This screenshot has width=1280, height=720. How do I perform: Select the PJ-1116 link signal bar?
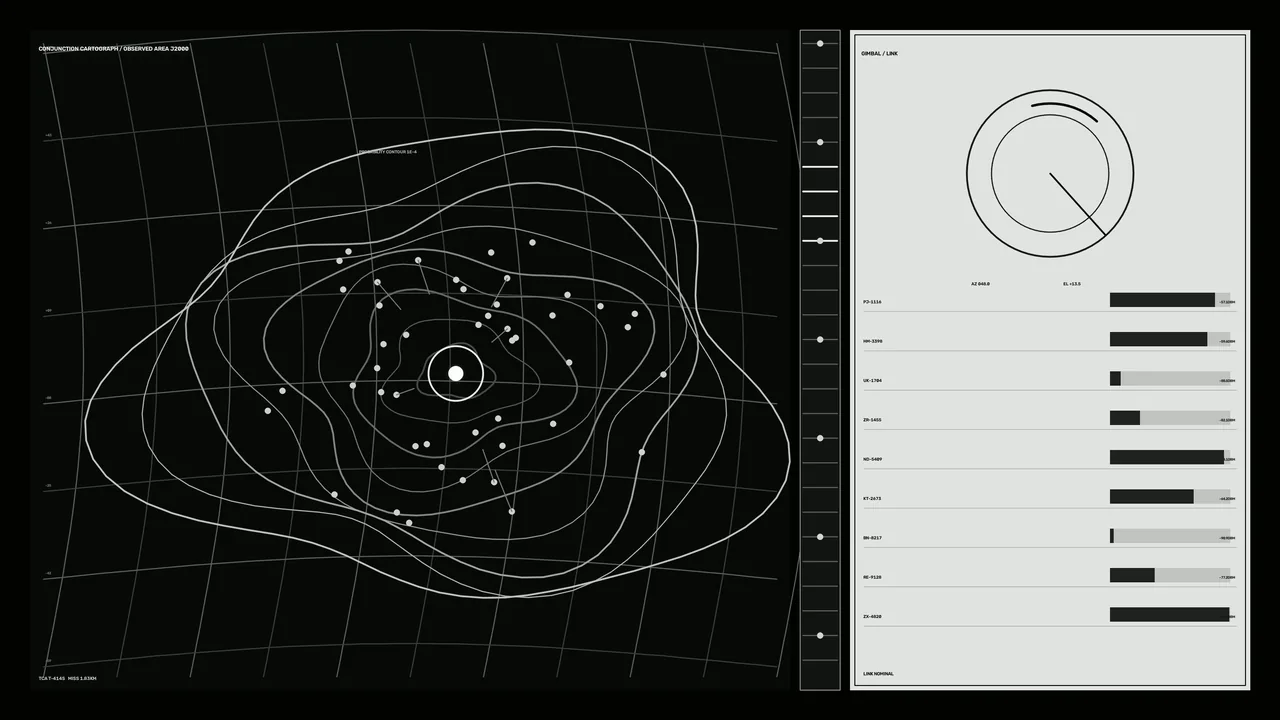pos(1170,300)
